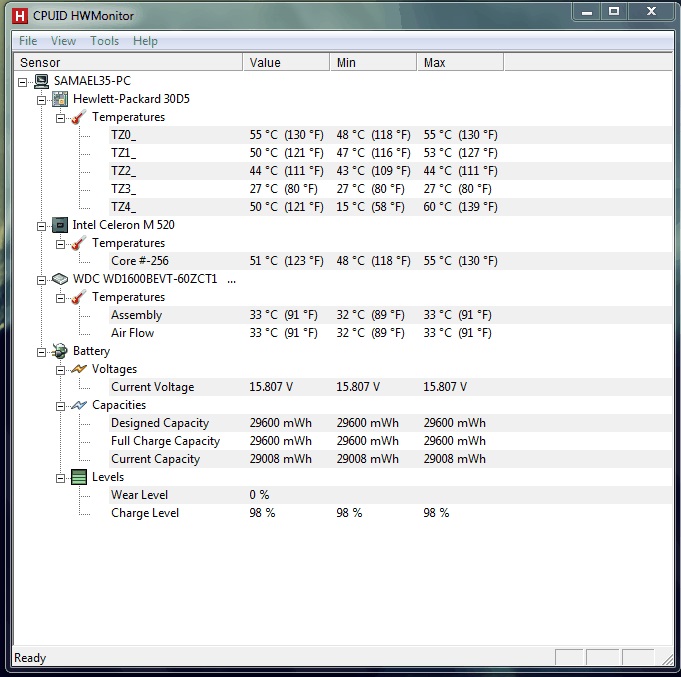Select the TZ4_ temperature row
The image size is (681, 677).
(390, 207)
